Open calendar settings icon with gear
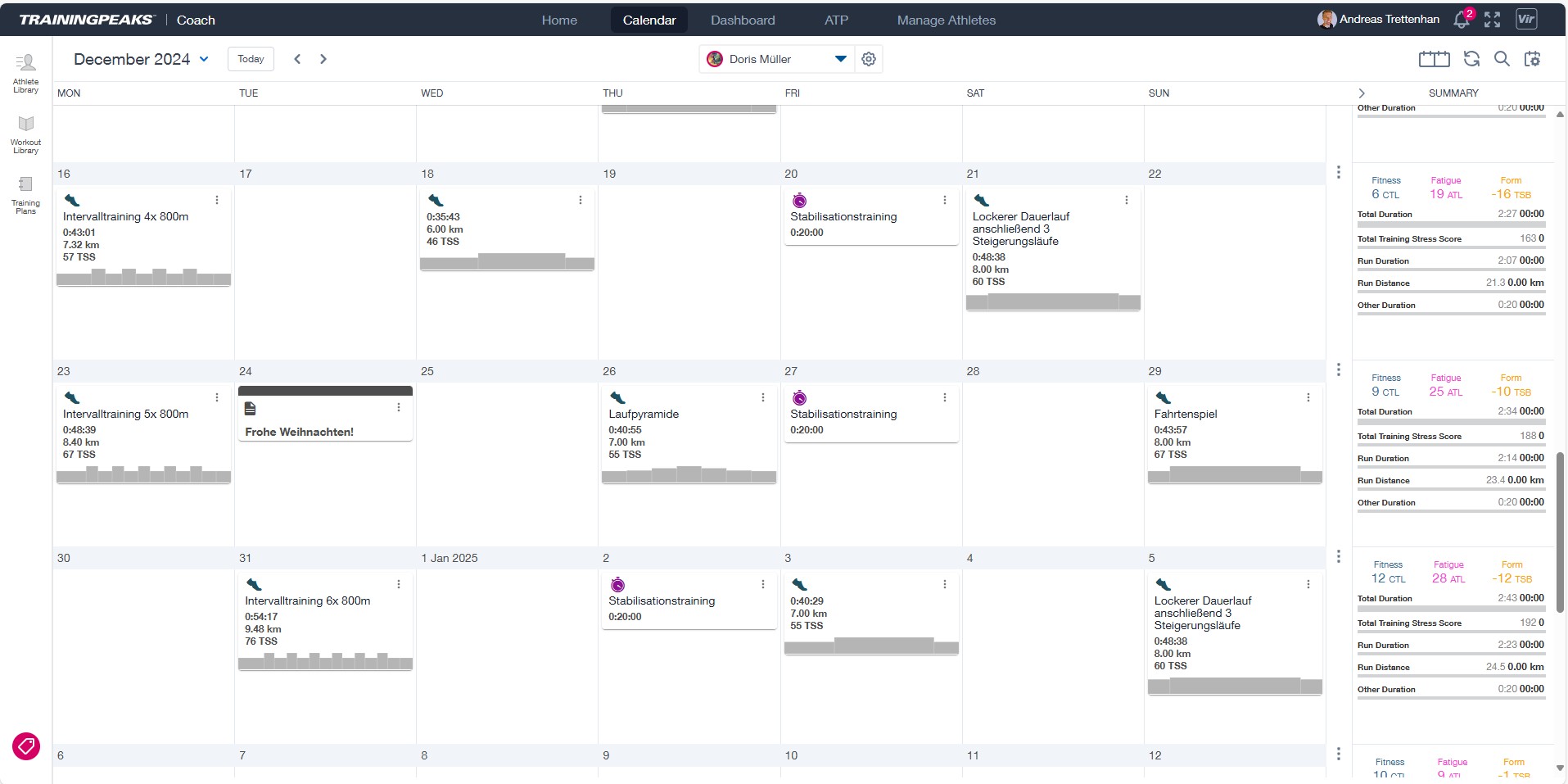 pos(1532,59)
